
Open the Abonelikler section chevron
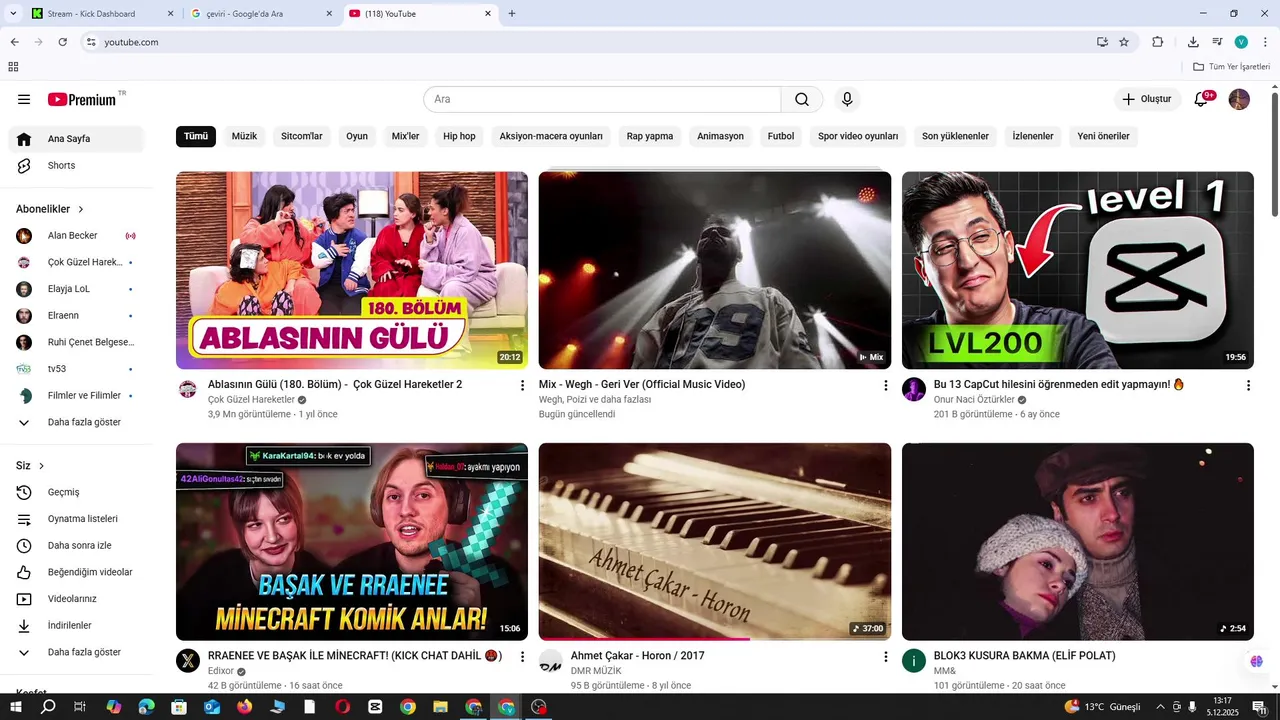81,209
